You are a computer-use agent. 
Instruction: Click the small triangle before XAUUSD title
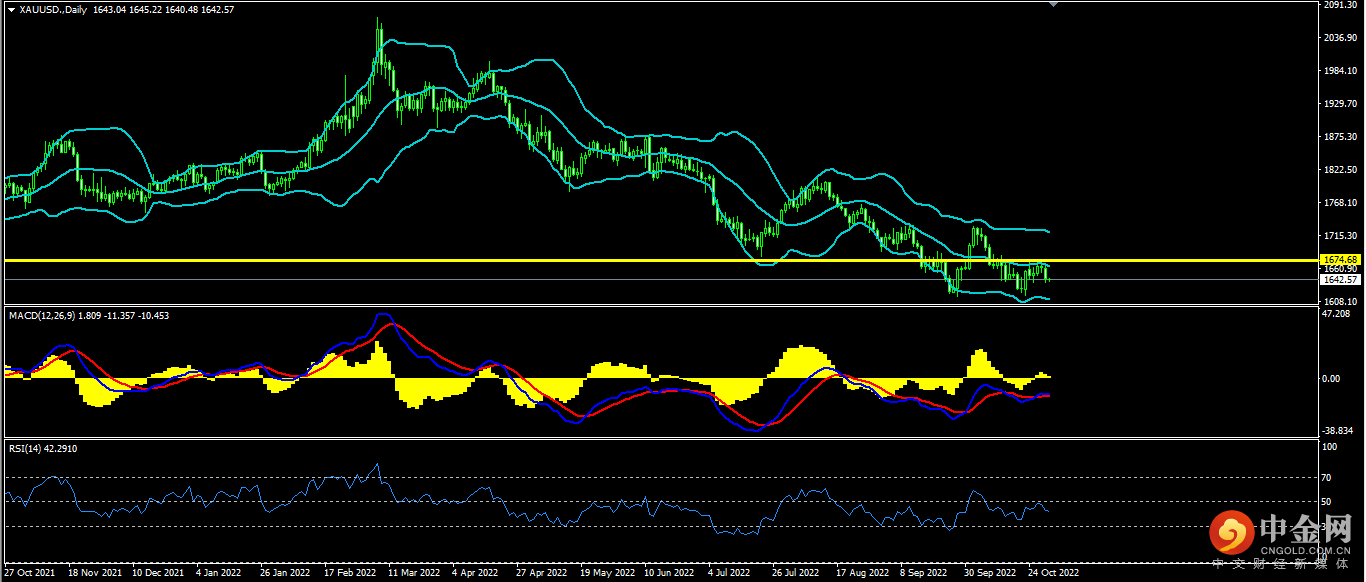(x=11, y=9)
